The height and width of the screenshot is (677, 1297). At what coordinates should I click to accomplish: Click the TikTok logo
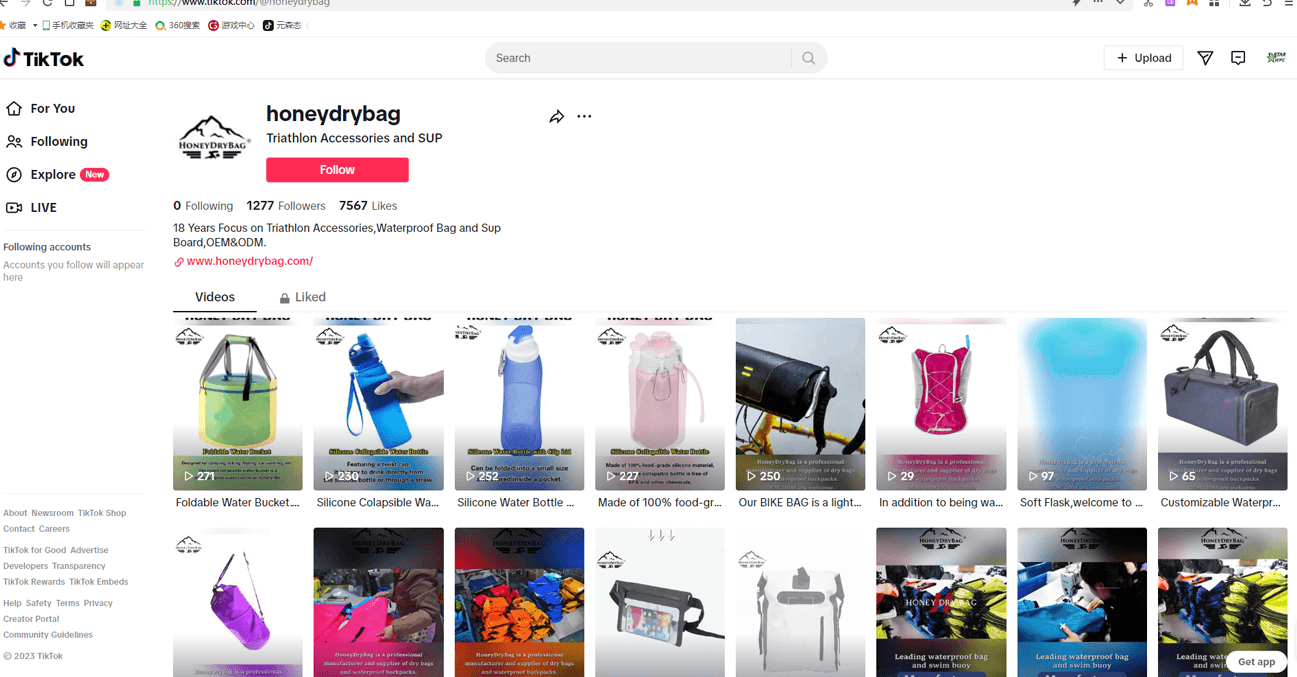click(43, 58)
